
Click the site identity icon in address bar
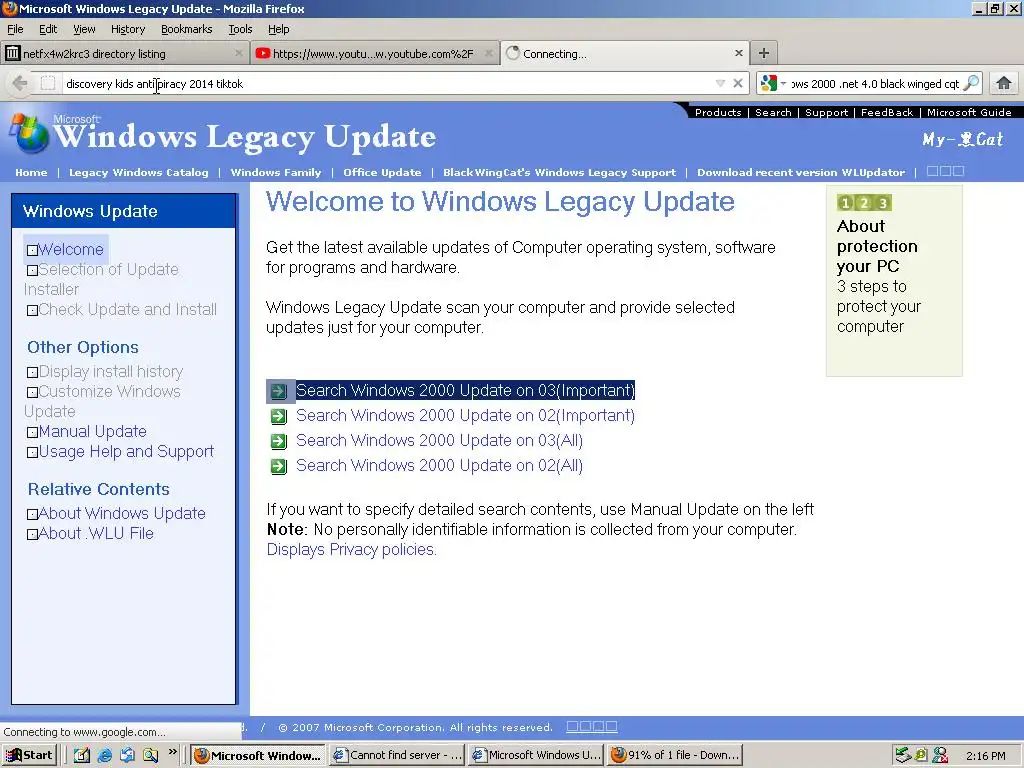tap(48, 84)
